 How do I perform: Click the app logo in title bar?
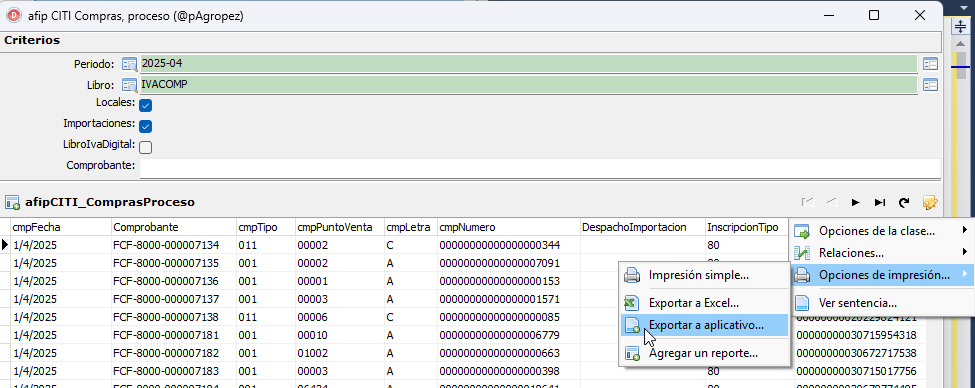click(14, 16)
